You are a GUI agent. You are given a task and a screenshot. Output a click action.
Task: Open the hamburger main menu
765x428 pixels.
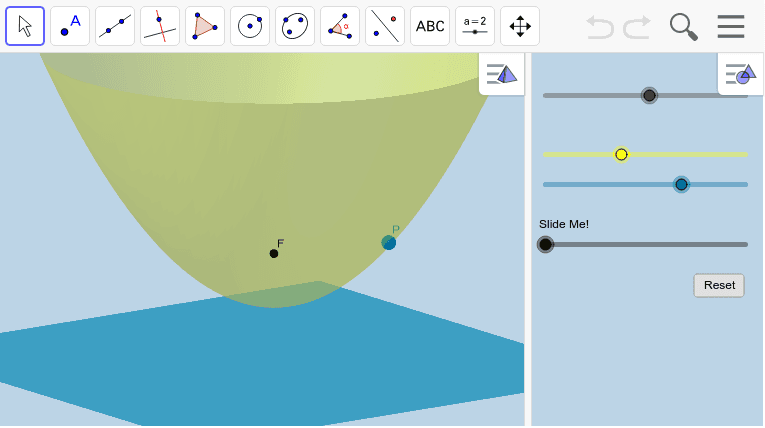pyautogui.click(x=731, y=26)
